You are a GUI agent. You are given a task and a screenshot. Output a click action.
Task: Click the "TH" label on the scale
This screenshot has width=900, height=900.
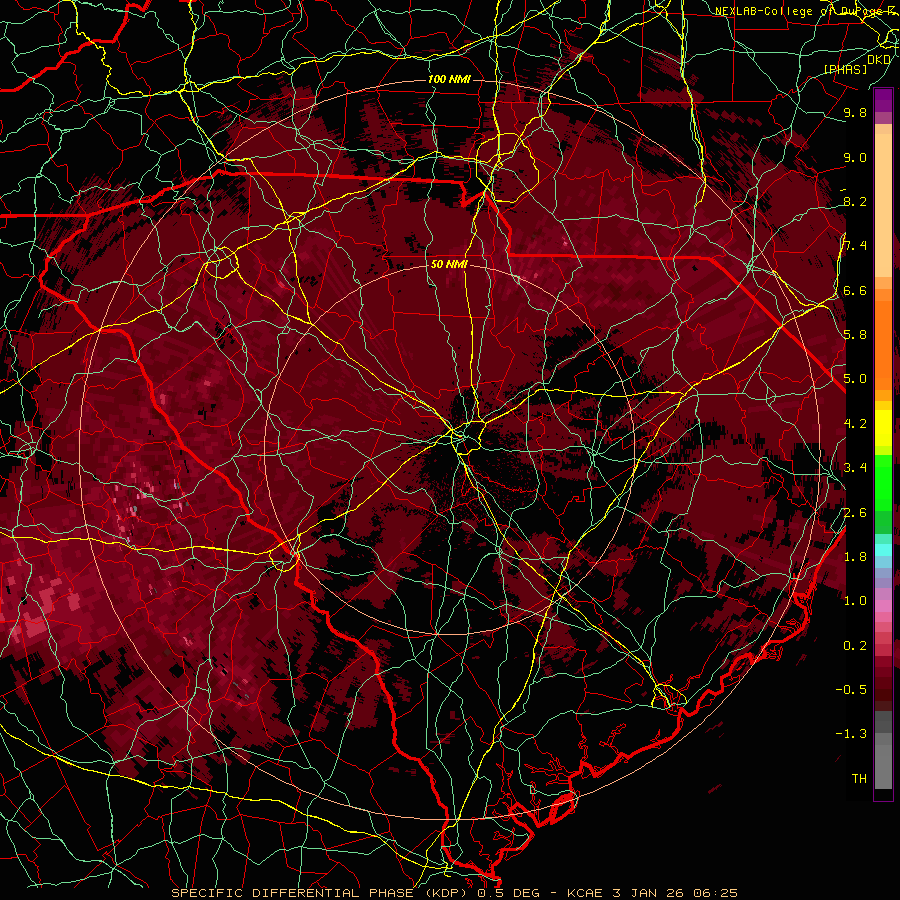(x=859, y=779)
